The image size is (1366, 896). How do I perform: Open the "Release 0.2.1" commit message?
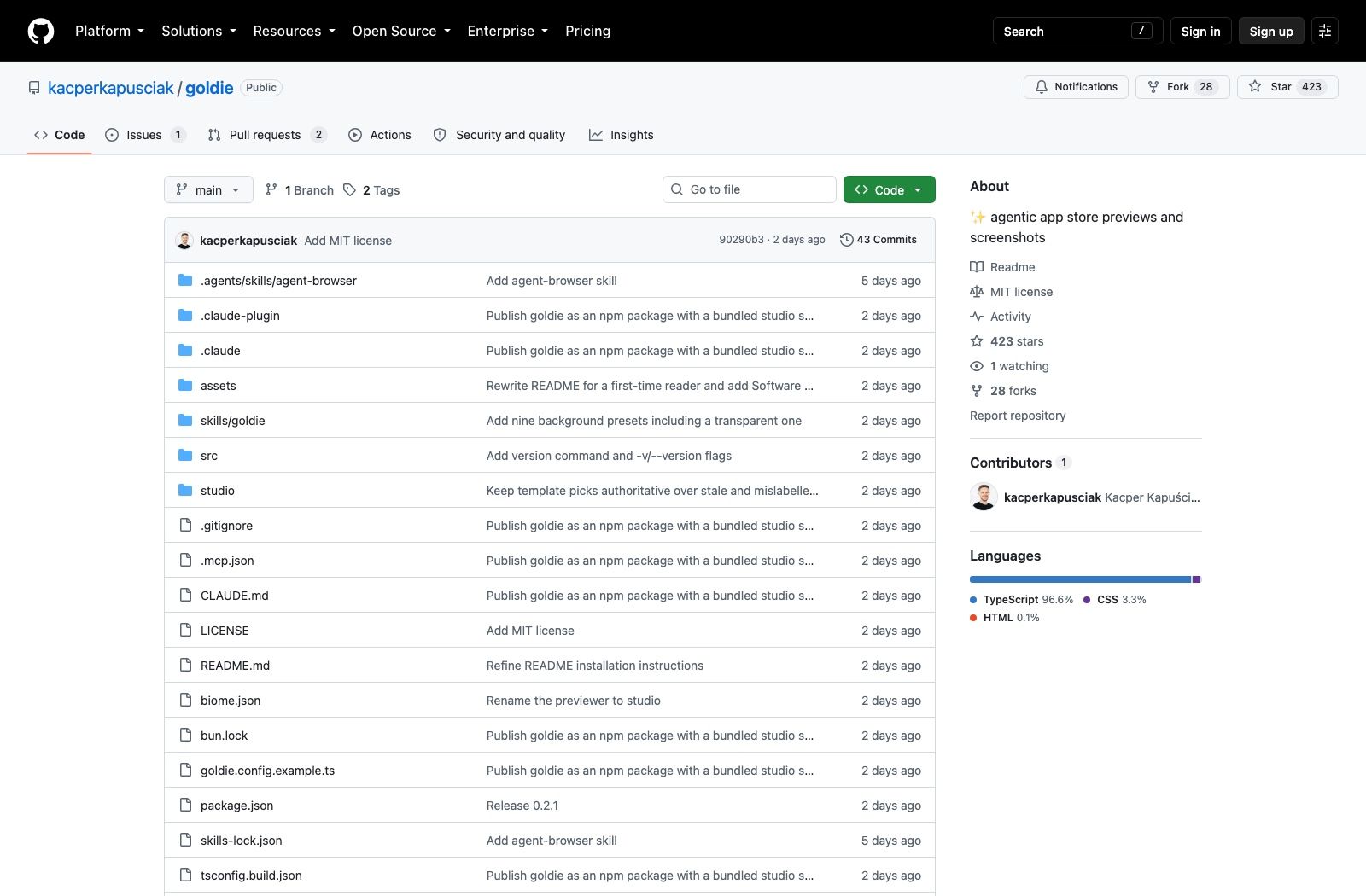[x=522, y=806]
